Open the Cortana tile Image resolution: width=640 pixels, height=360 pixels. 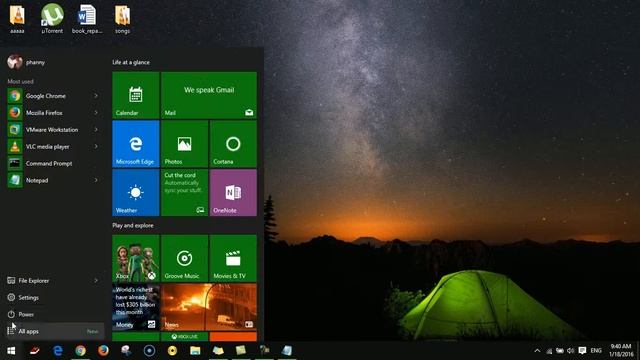point(233,144)
